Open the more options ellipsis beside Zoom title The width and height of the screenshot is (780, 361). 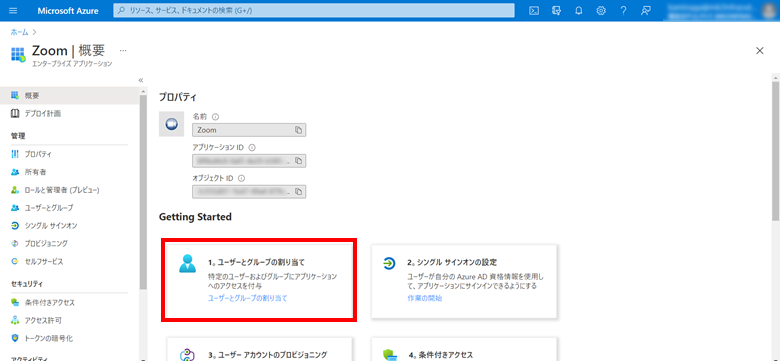pyautogui.click(x=123, y=50)
